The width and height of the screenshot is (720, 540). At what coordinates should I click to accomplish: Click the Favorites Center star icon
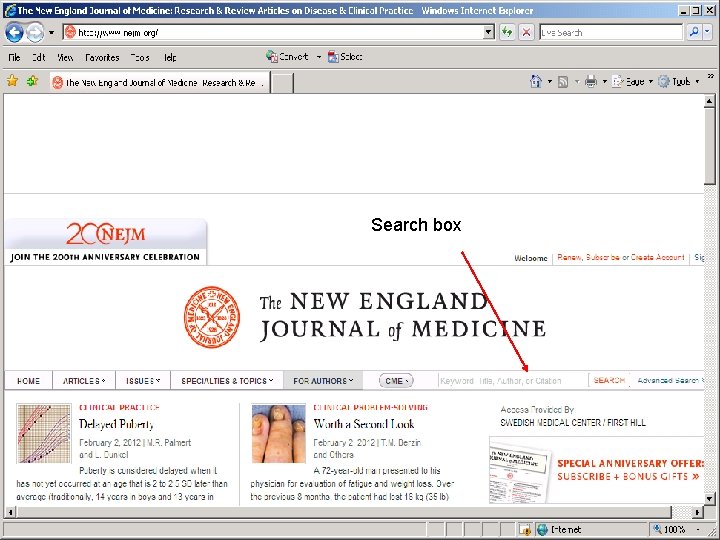point(12,81)
